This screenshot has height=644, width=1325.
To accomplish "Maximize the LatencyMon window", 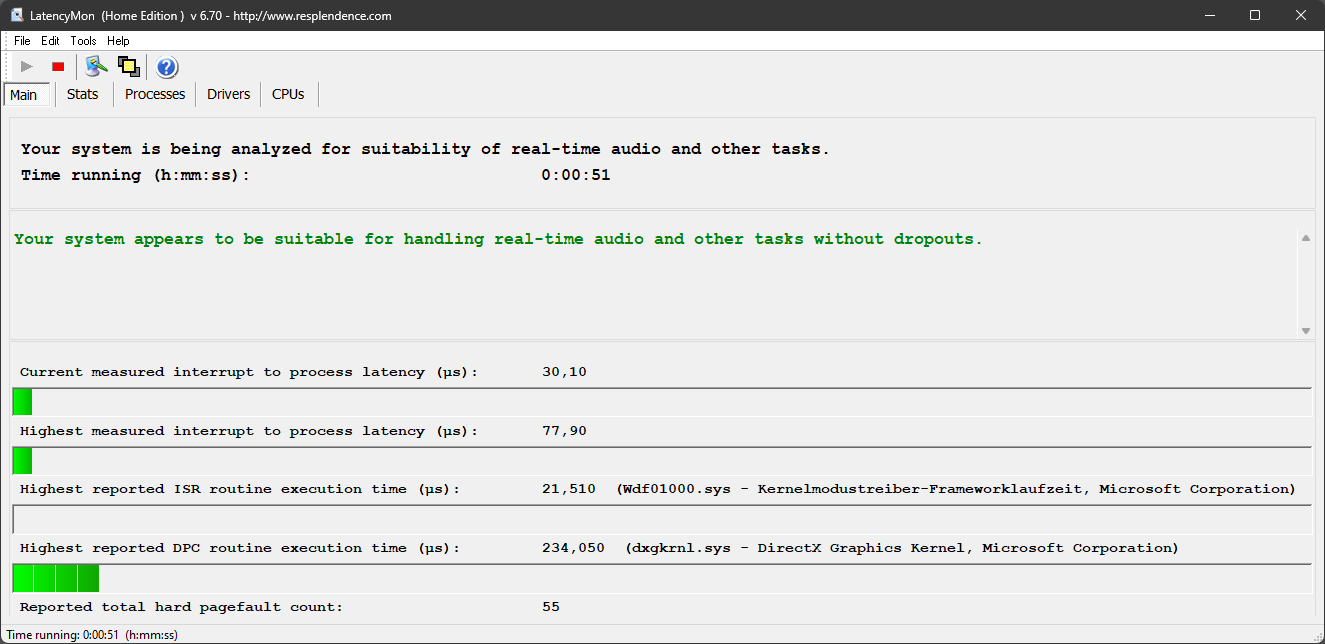I will [x=1255, y=15].
